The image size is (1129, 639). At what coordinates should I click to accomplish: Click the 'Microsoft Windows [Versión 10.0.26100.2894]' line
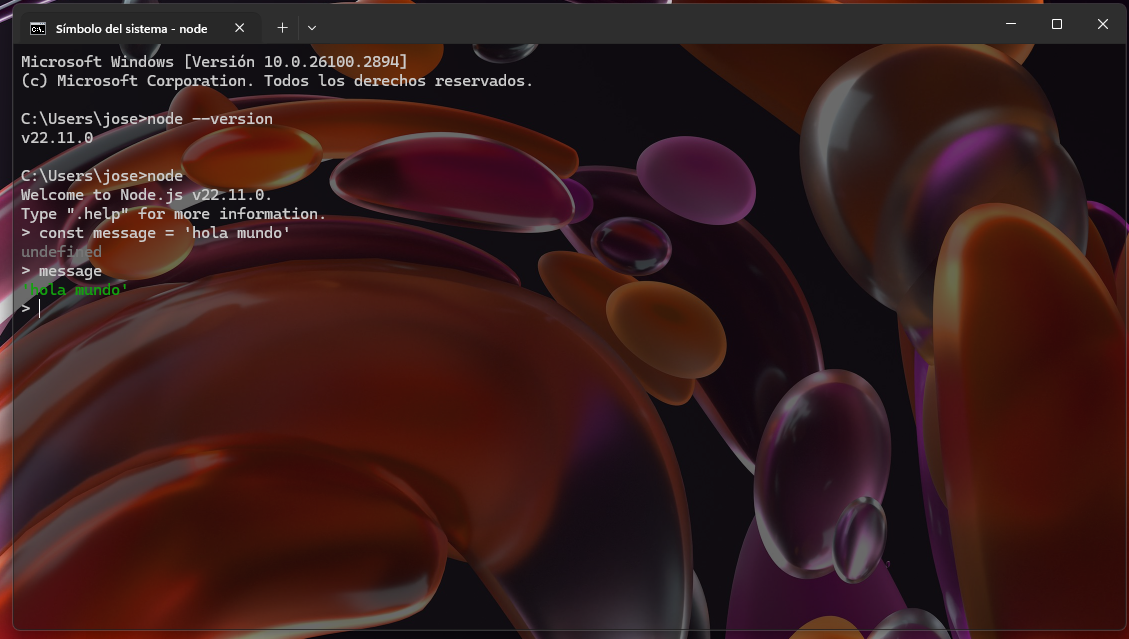(x=214, y=62)
